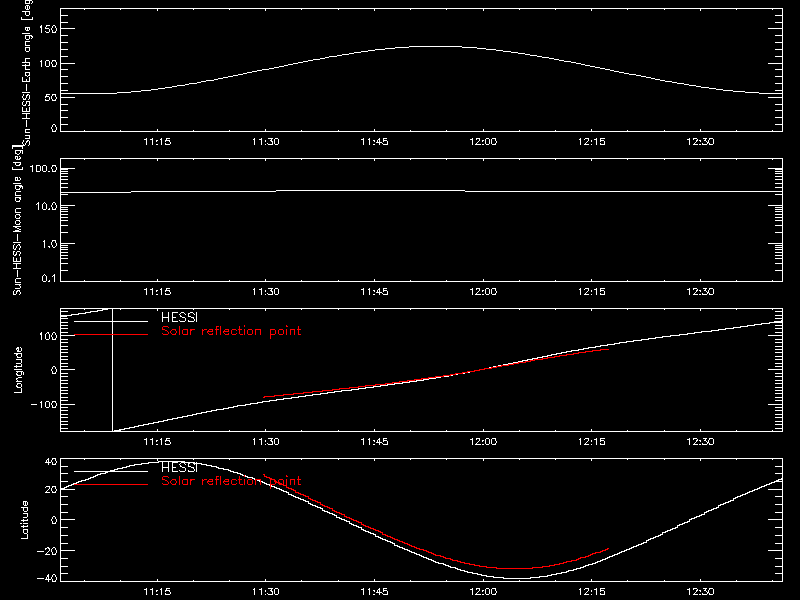Select HESSI legend text in Longitude plot
Viewport: 800px width, 600px height.
pyautogui.click(x=179, y=317)
